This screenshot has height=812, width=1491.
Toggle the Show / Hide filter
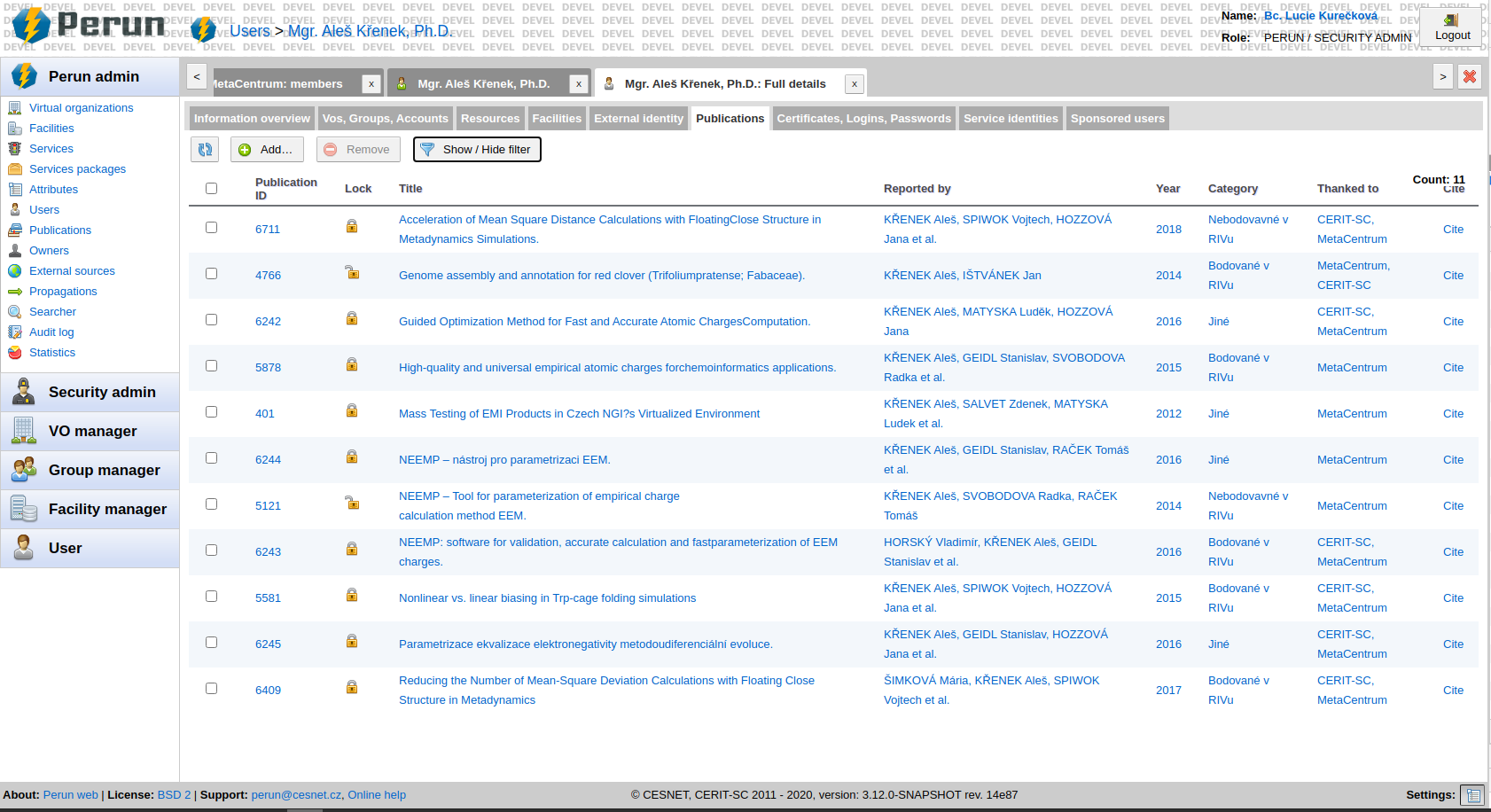click(477, 149)
